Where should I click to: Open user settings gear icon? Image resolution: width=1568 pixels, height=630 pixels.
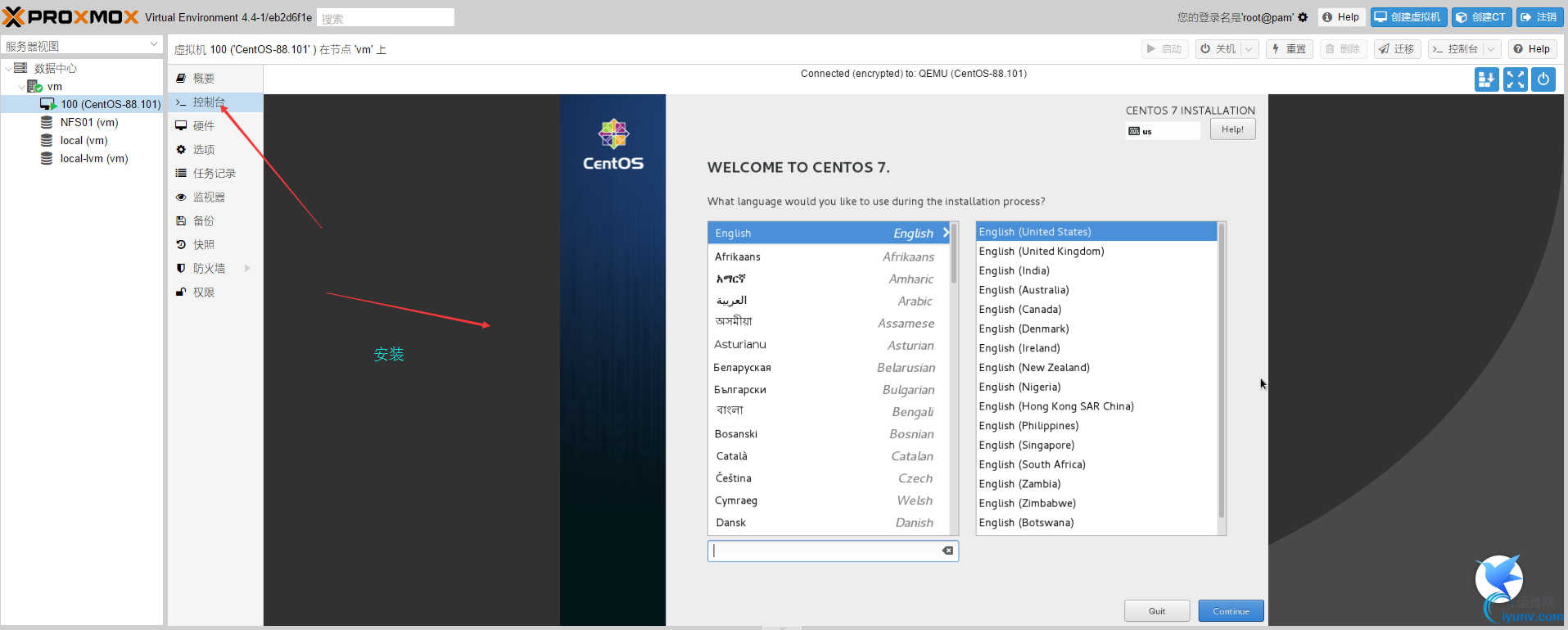[x=1303, y=17]
